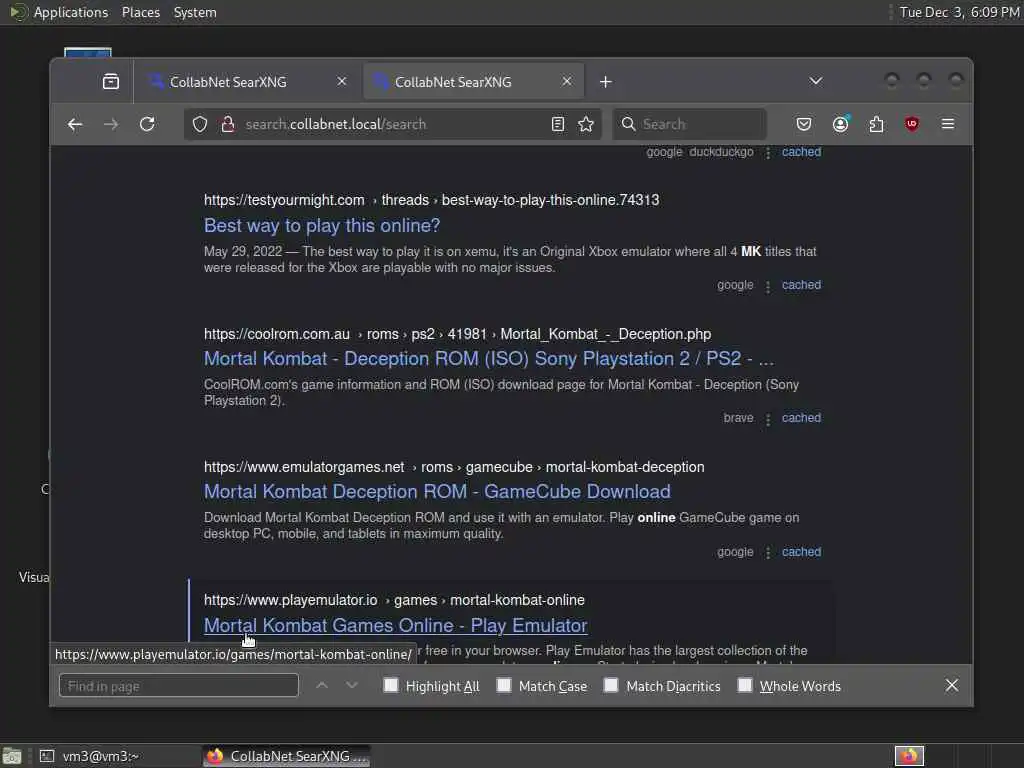Screen dimensions: 1024x768
Task: Open the Firefox account icon
Action: point(840,124)
